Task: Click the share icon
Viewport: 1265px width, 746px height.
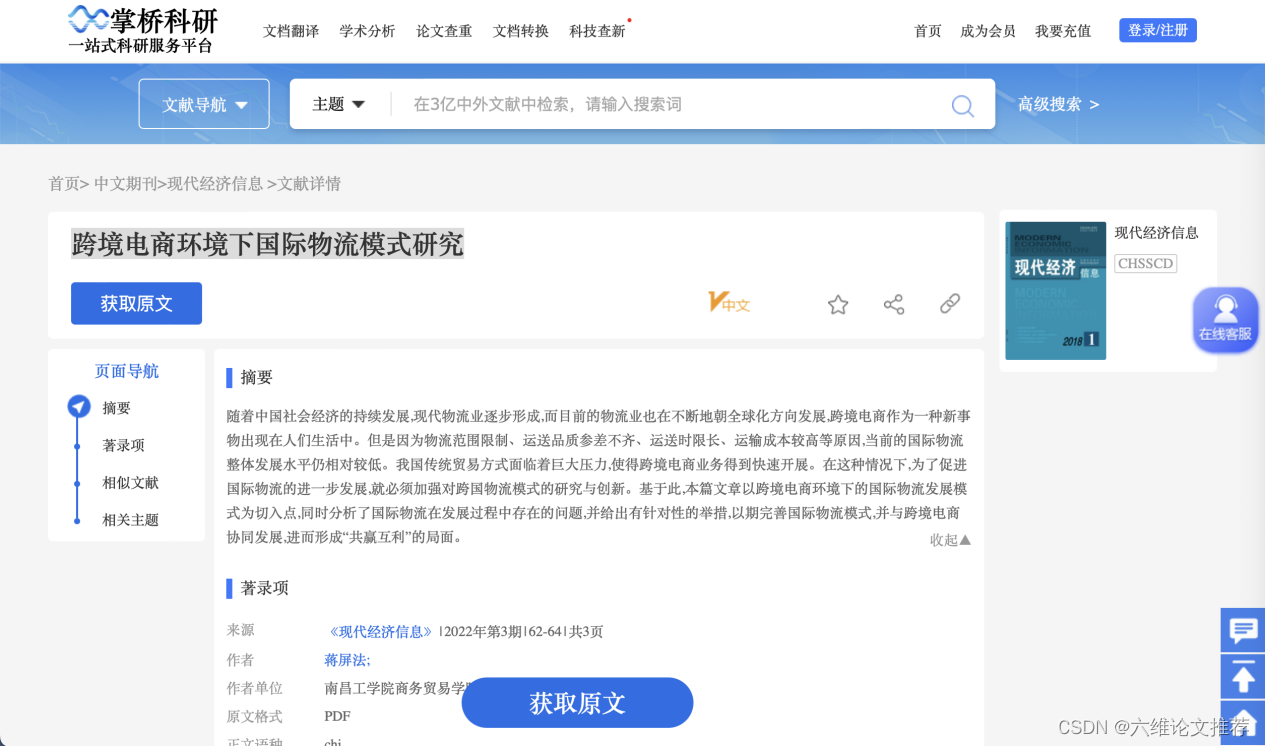Action: click(x=894, y=305)
